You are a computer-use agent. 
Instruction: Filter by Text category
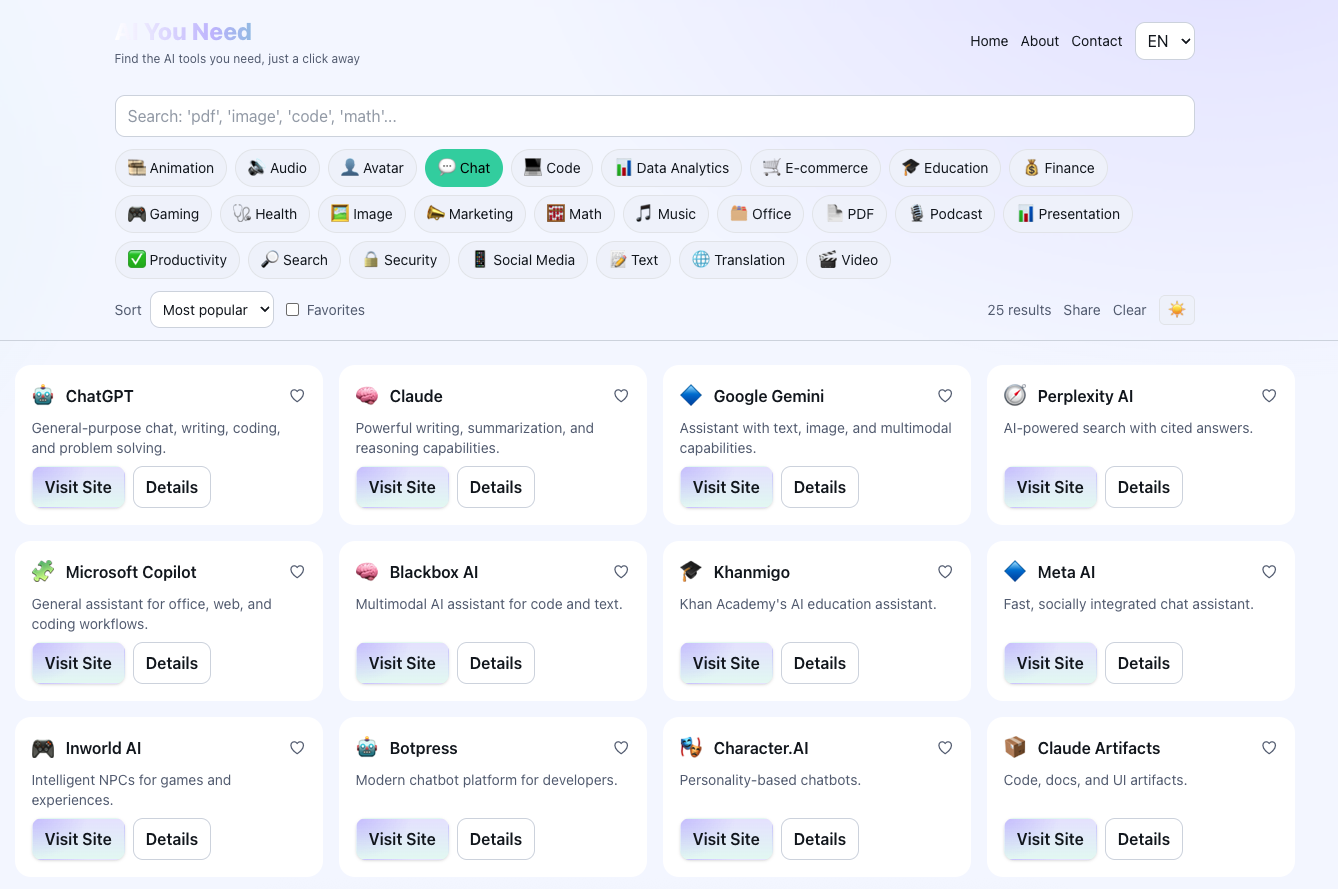coord(633,260)
